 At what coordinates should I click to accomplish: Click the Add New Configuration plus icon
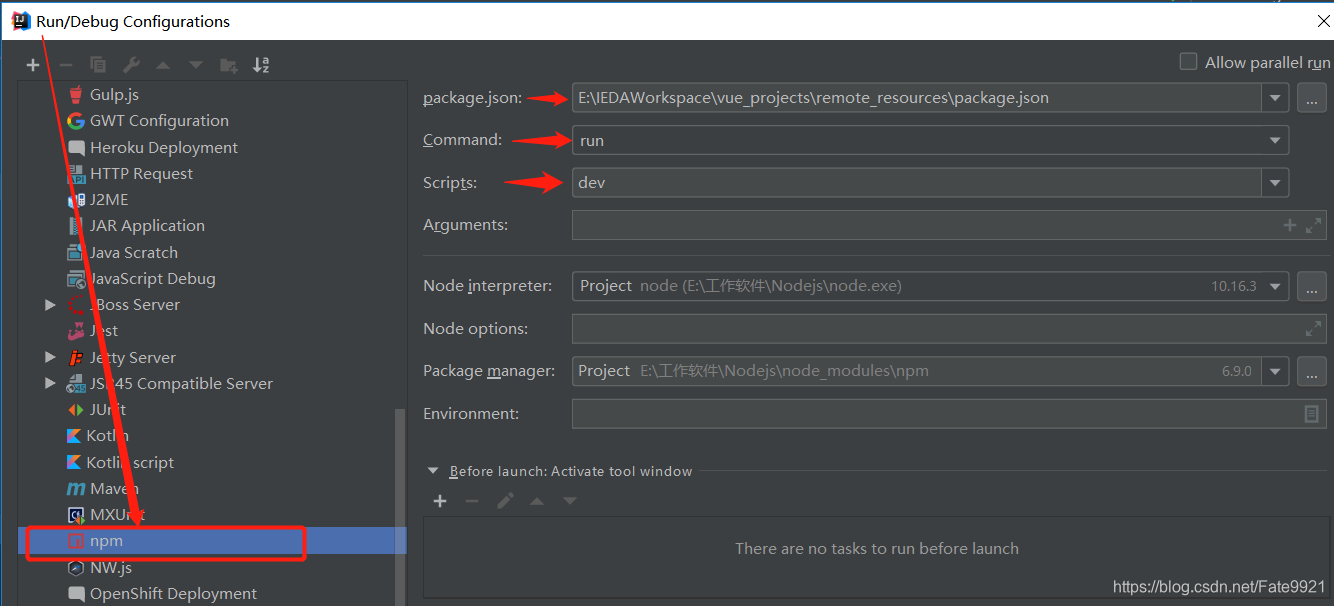pos(33,65)
